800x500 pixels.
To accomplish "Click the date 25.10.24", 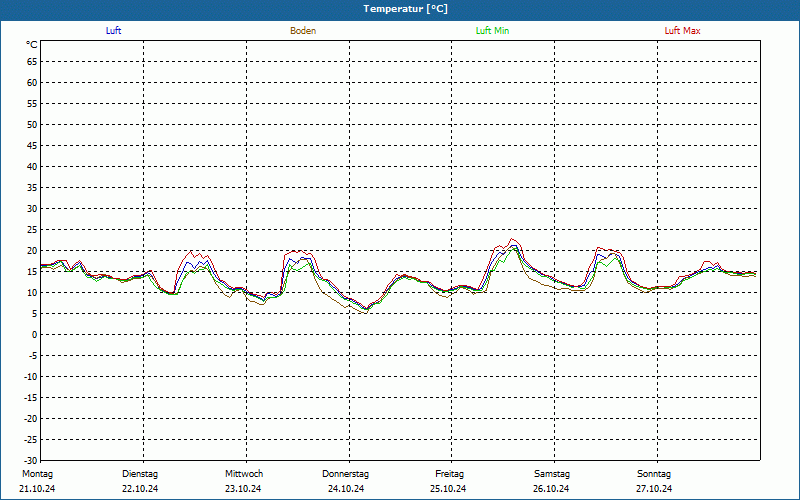I will [x=448, y=489].
